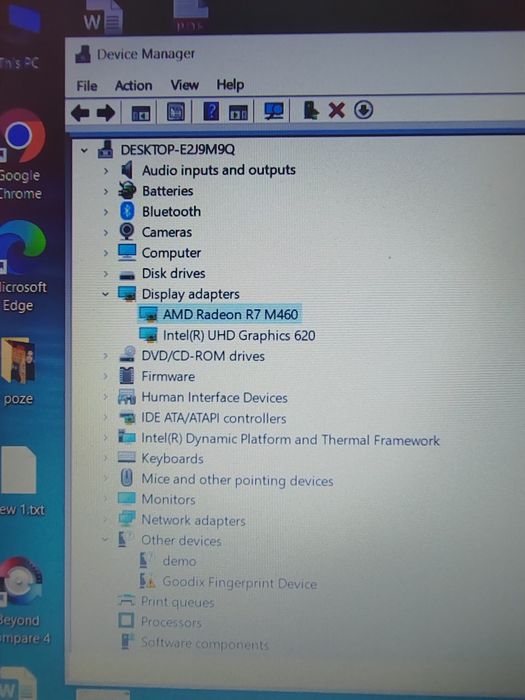Click the Properties toolbar icon
The width and height of the screenshot is (525, 700).
pyautogui.click(x=175, y=112)
